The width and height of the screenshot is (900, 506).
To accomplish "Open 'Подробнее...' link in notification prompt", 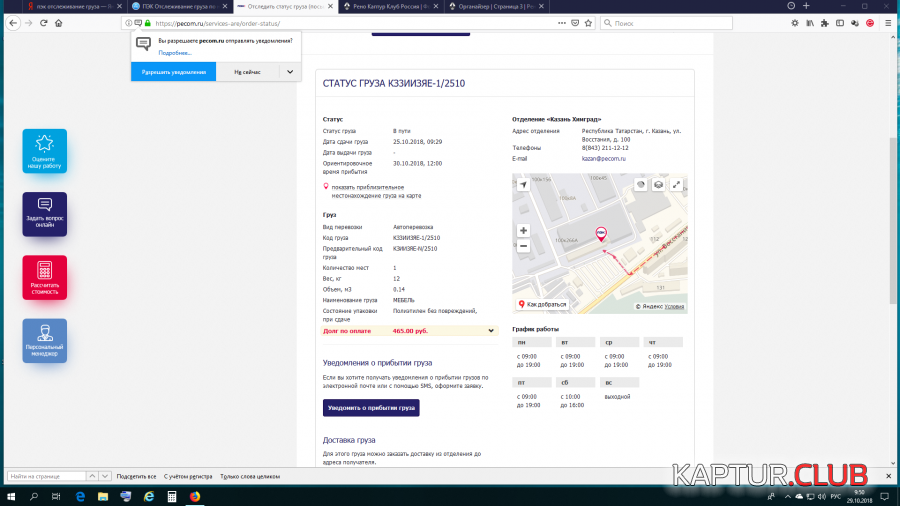I will pyautogui.click(x=174, y=53).
